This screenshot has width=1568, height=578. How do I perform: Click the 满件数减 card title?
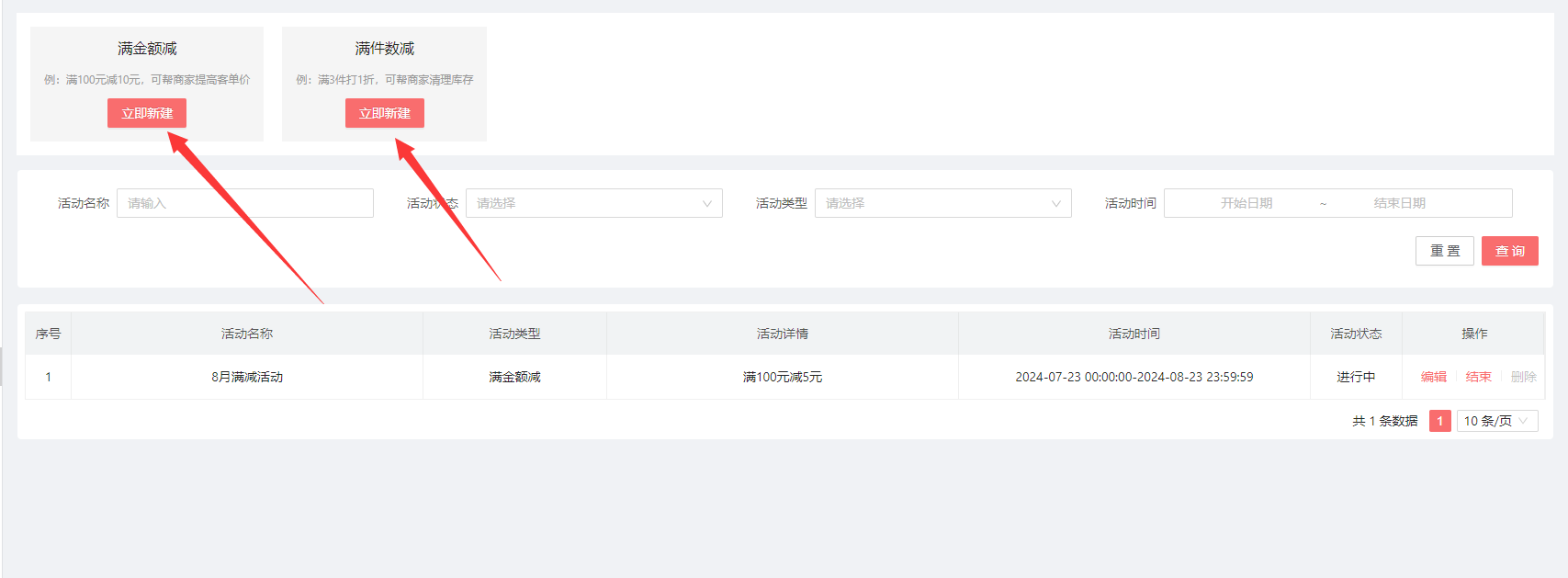pyautogui.click(x=384, y=49)
